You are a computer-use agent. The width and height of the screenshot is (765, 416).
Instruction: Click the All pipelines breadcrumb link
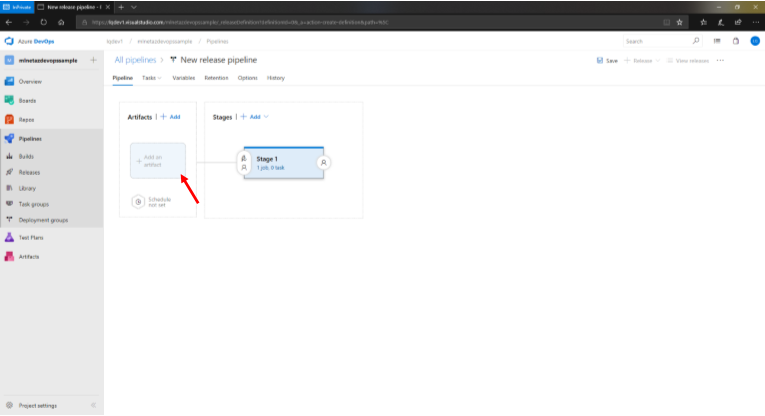(x=135, y=61)
